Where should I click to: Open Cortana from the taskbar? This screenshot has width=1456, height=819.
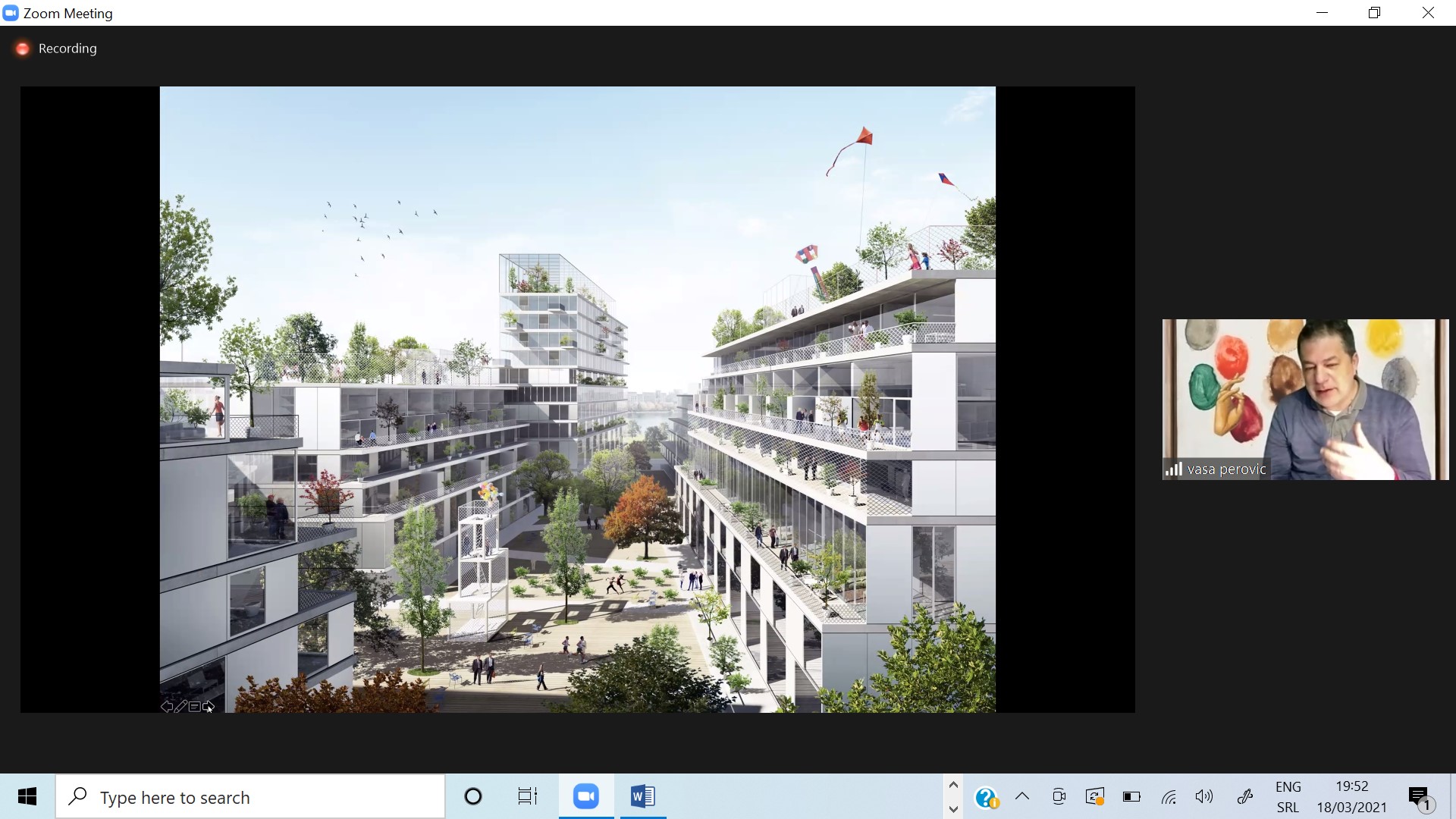[x=473, y=796]
